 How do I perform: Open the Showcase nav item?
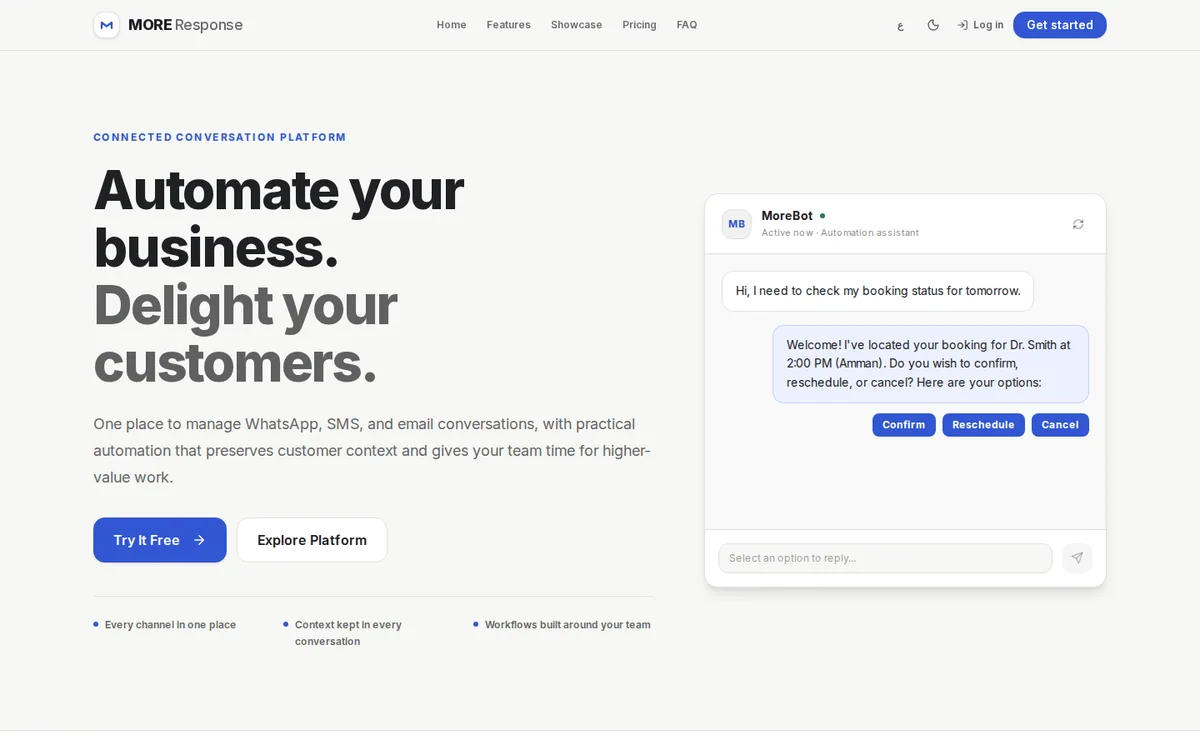[x=576, y=25]
